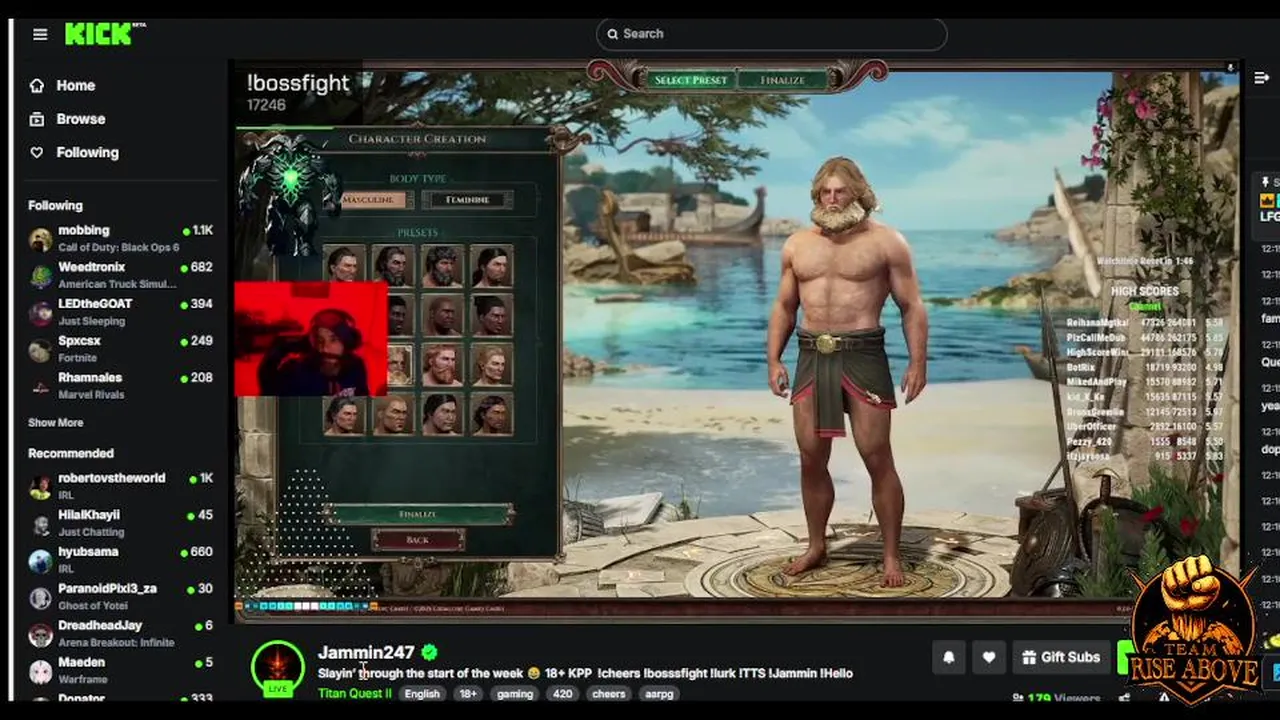Click the Back button in Character Creation
This screenshot has height=720, width=1280.
418,540
